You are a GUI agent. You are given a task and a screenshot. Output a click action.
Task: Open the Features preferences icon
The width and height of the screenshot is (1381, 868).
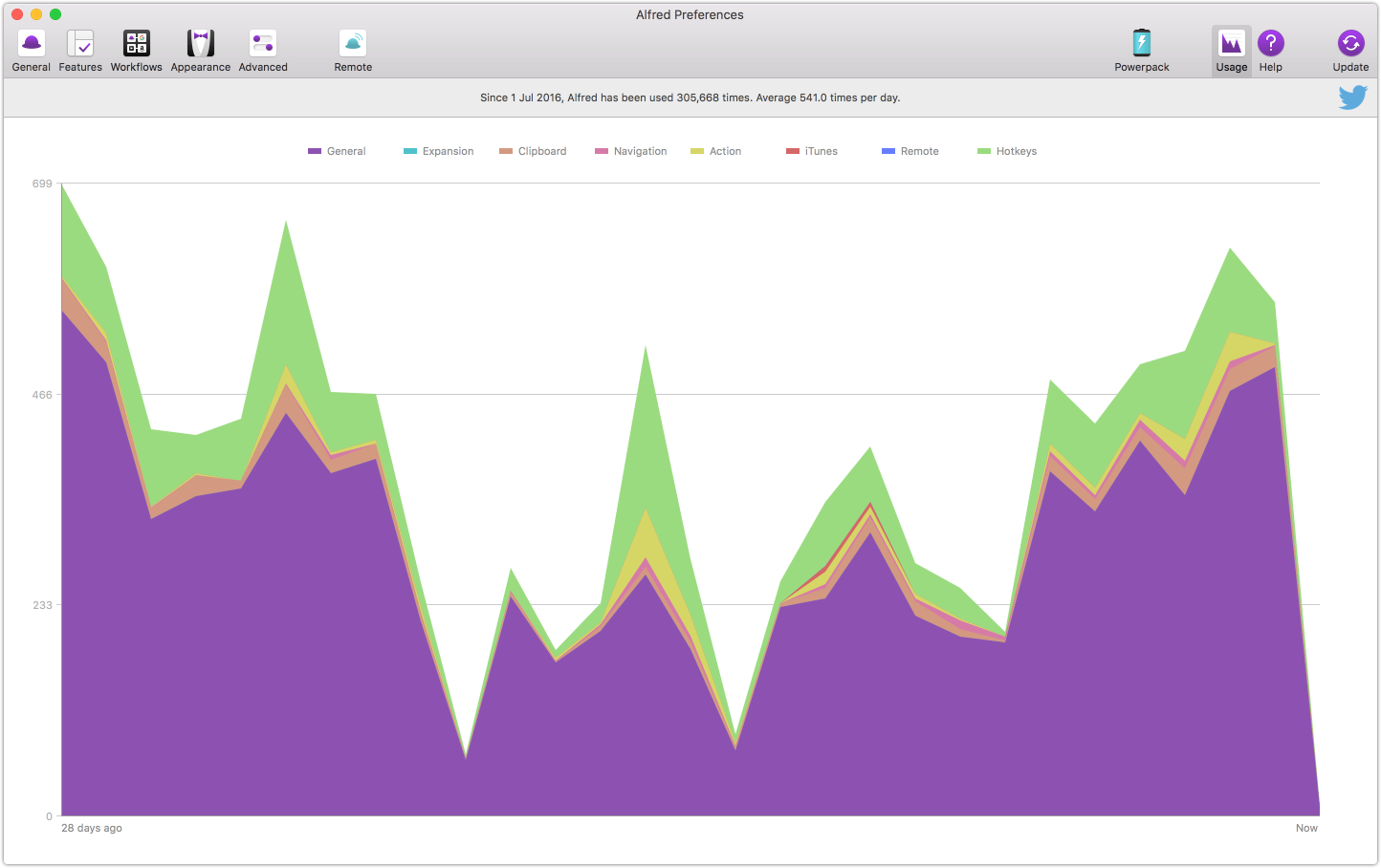point(80,43)
